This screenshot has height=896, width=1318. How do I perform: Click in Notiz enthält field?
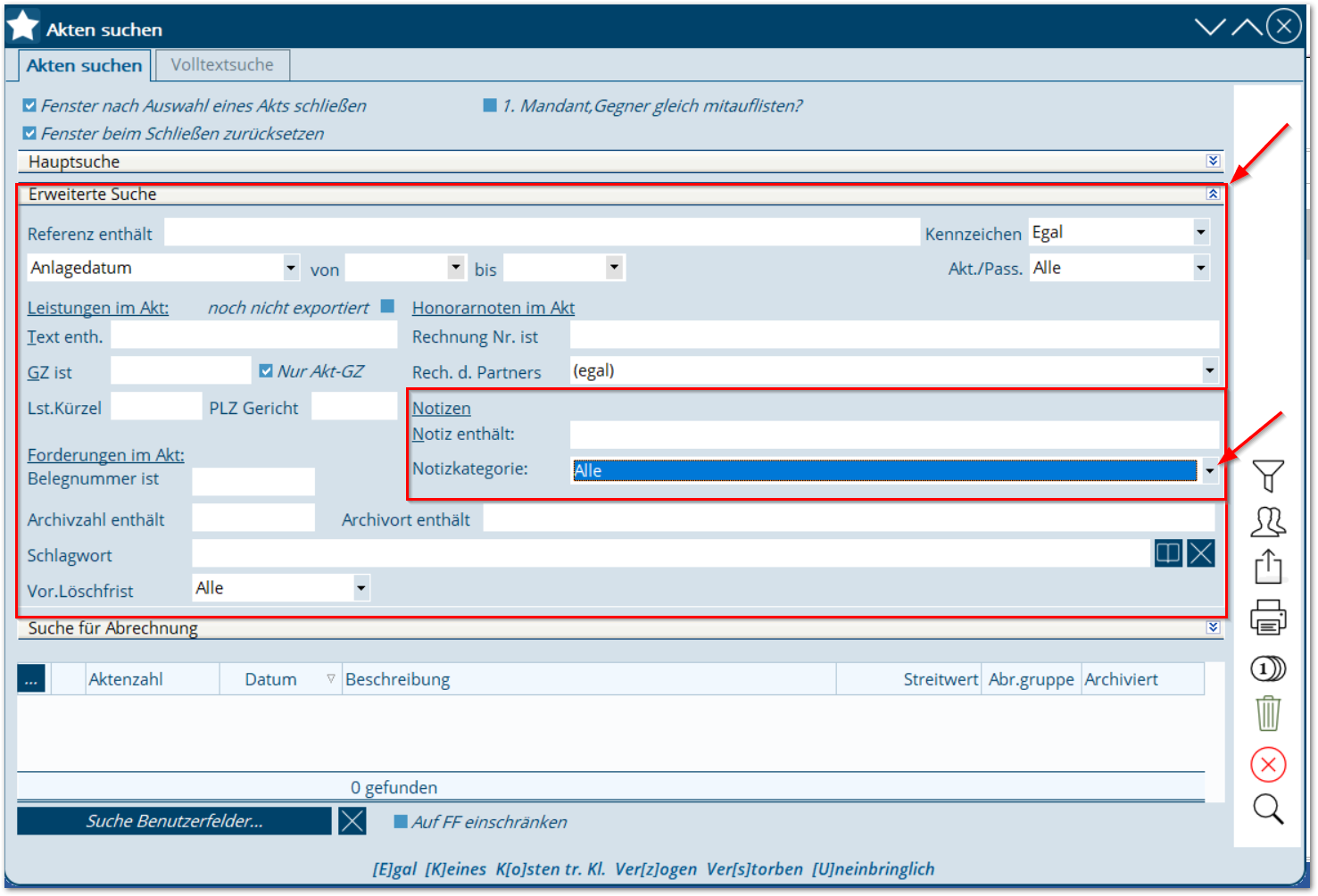[894, 435]
